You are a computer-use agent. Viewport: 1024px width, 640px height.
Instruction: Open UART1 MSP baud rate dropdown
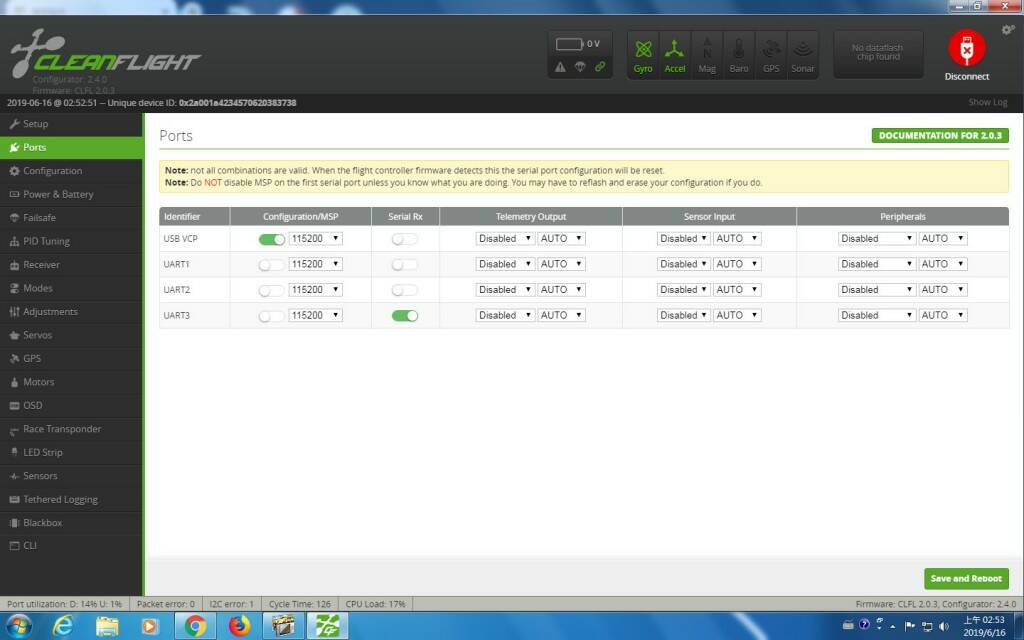click(x=315, y=264)
